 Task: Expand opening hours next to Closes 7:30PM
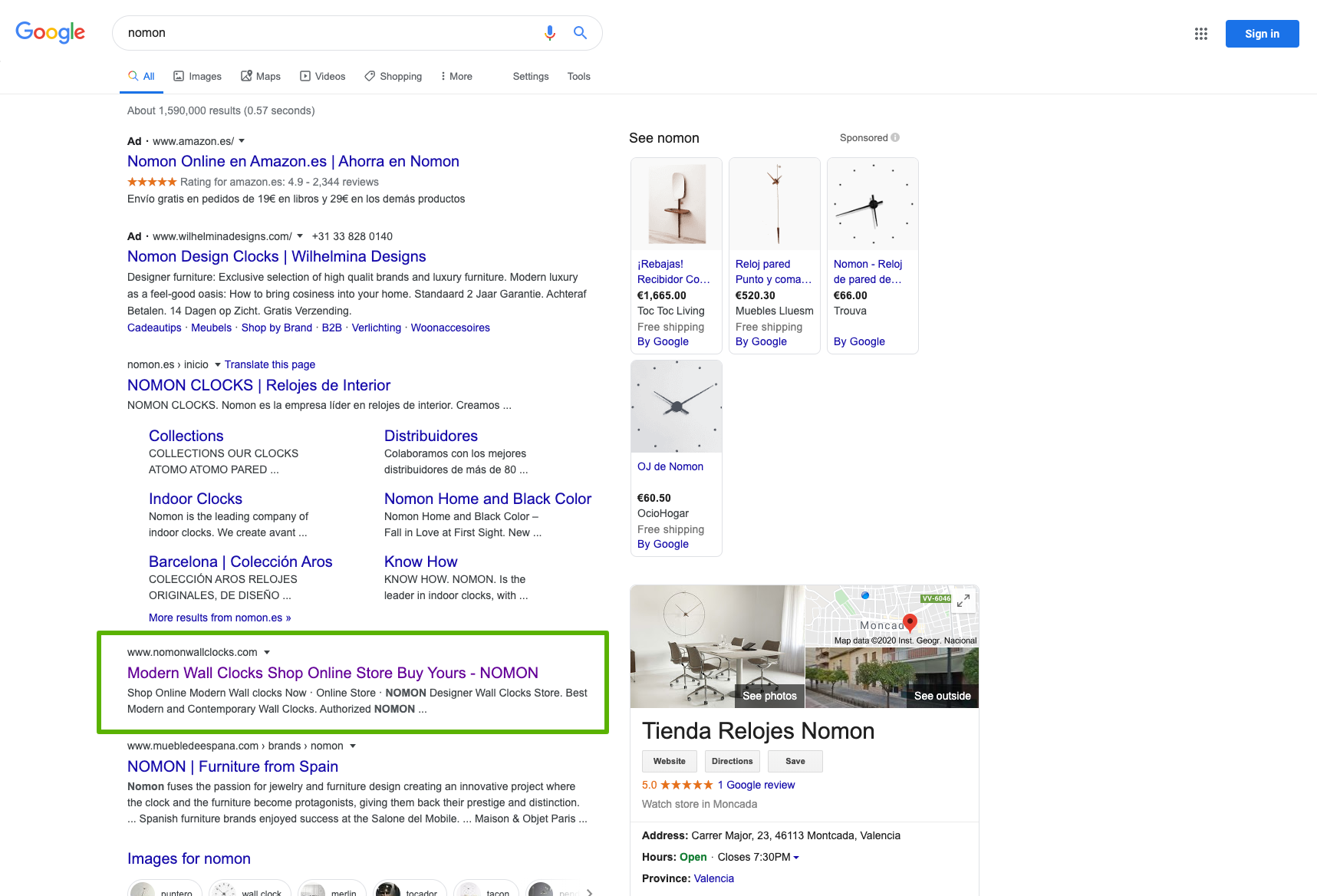tap(796, 857)
